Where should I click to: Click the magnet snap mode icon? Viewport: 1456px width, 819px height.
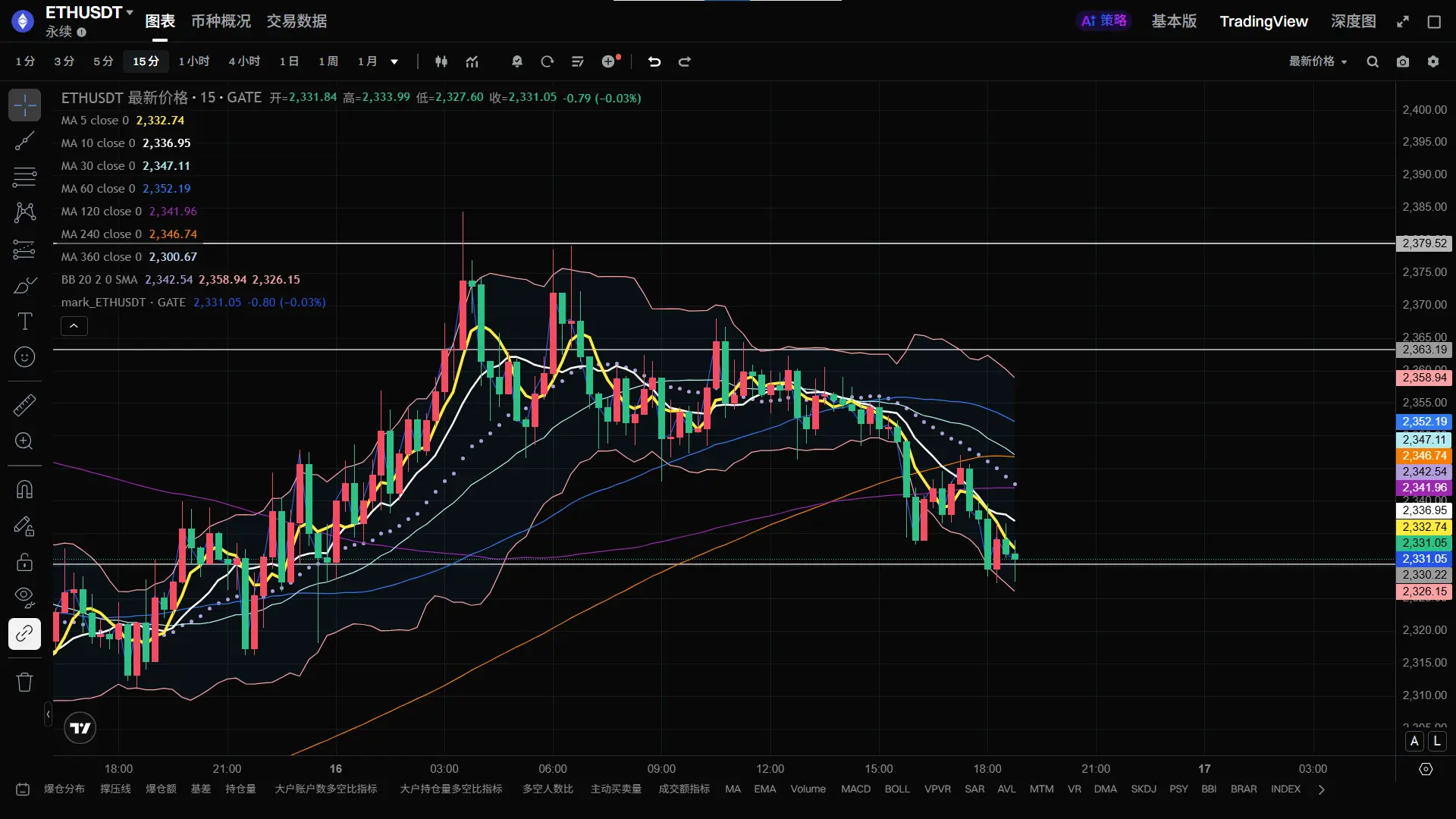coord(24,489)
